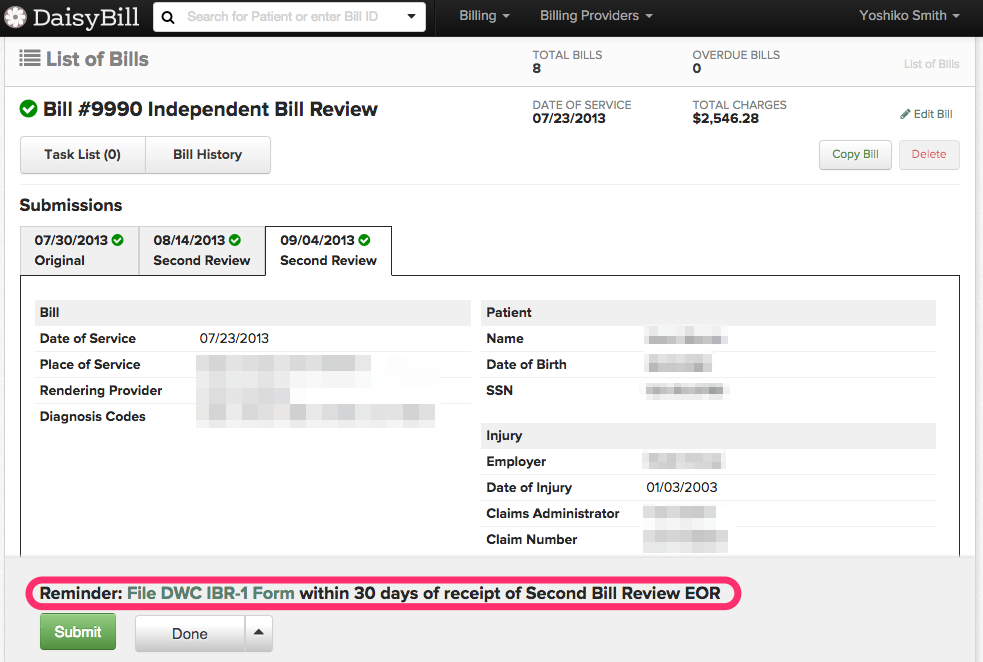983x662 pixels.
Task: Select the 08/14/2013 Second Review tab
Action: click(202, 251)
